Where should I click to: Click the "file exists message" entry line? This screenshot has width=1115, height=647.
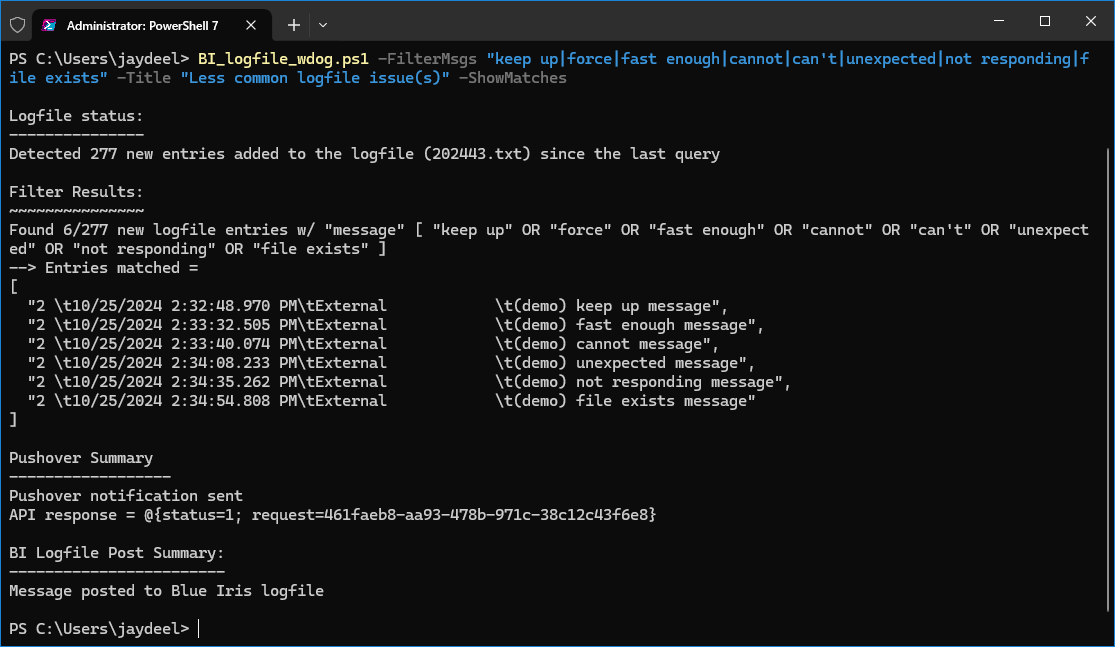[391, 401]
